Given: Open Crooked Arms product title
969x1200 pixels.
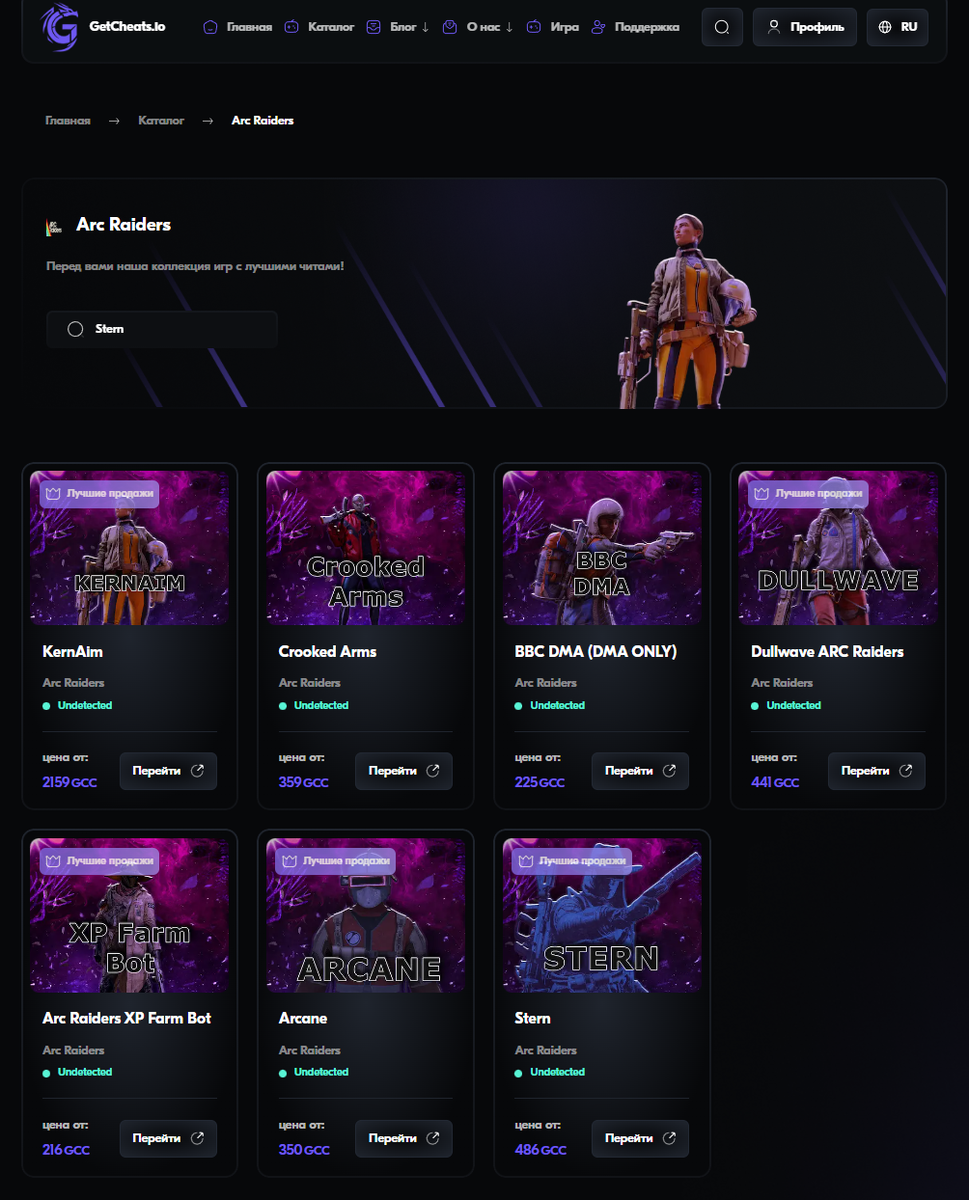Looking at the screenshot, I should coord(327,652).
